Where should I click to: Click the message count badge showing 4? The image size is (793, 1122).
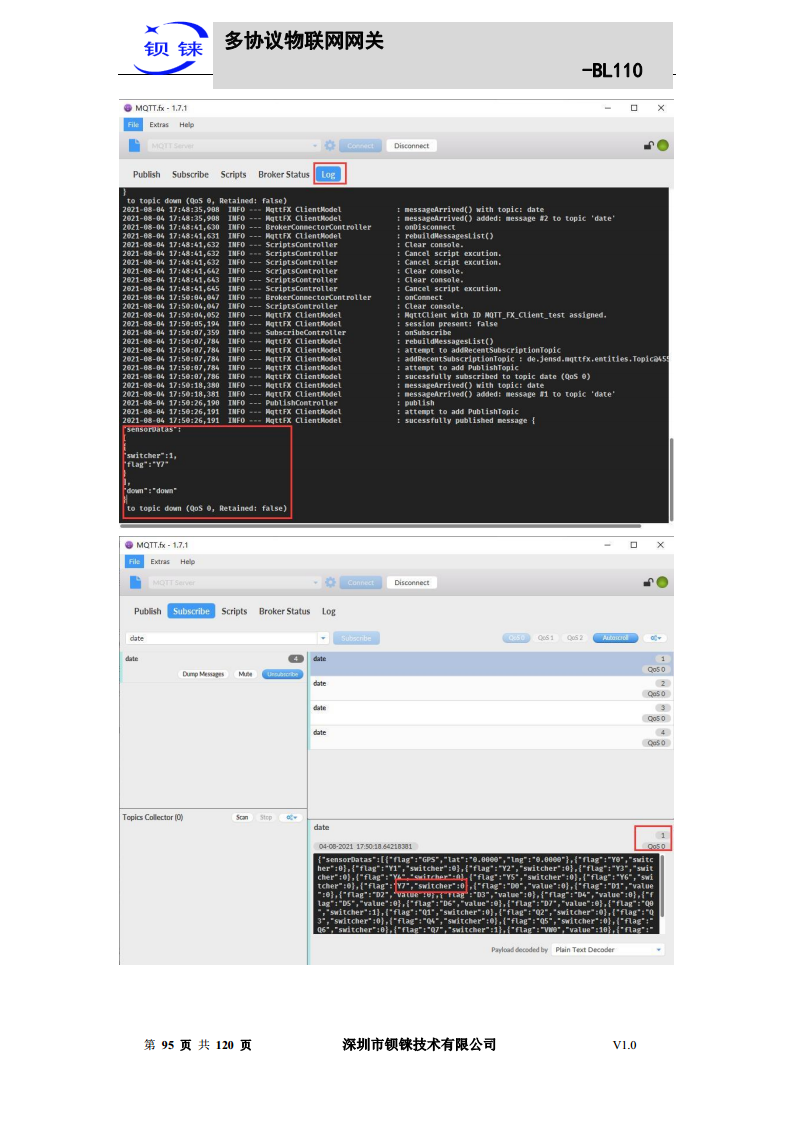[x=296, y=658]
